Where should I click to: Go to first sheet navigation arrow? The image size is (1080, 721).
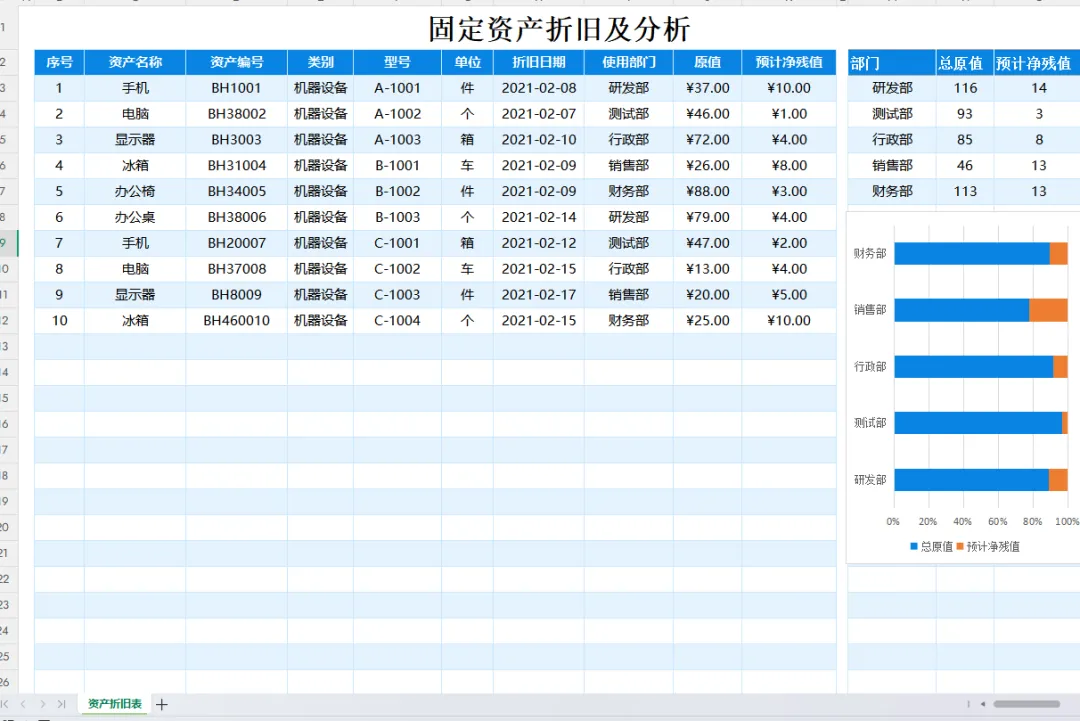[x=5, y=704]
